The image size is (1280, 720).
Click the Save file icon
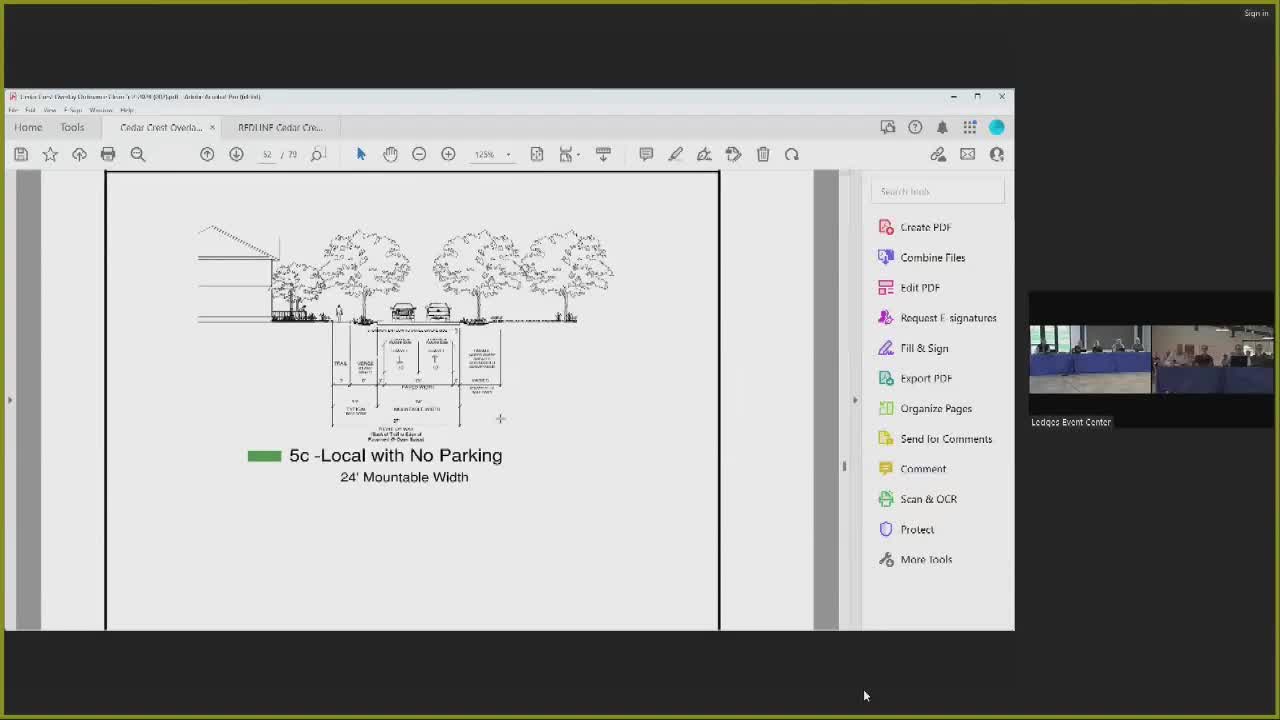click(x=21, y=154)
